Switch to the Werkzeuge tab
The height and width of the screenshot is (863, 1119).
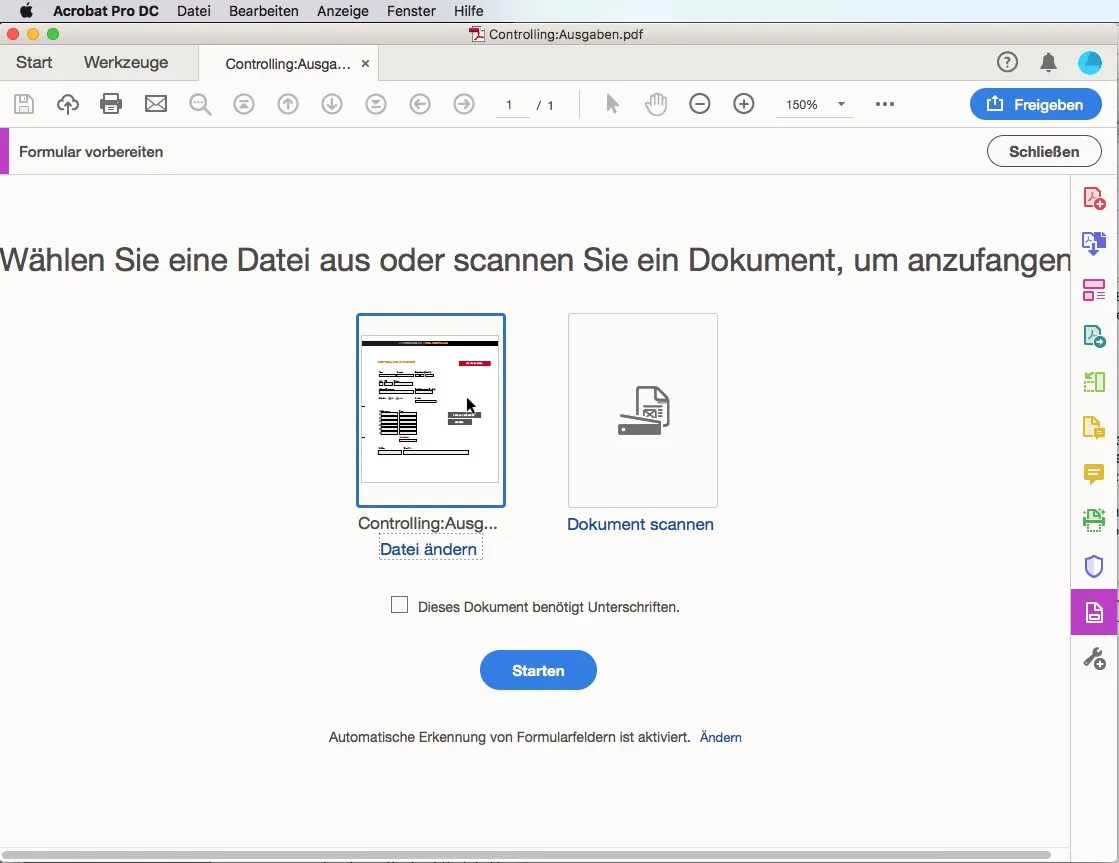point(125,62)
